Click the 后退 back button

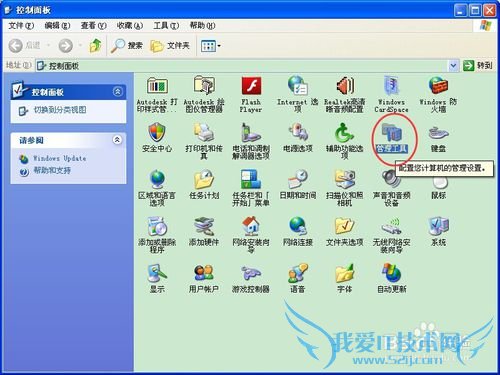coord(25,45)
